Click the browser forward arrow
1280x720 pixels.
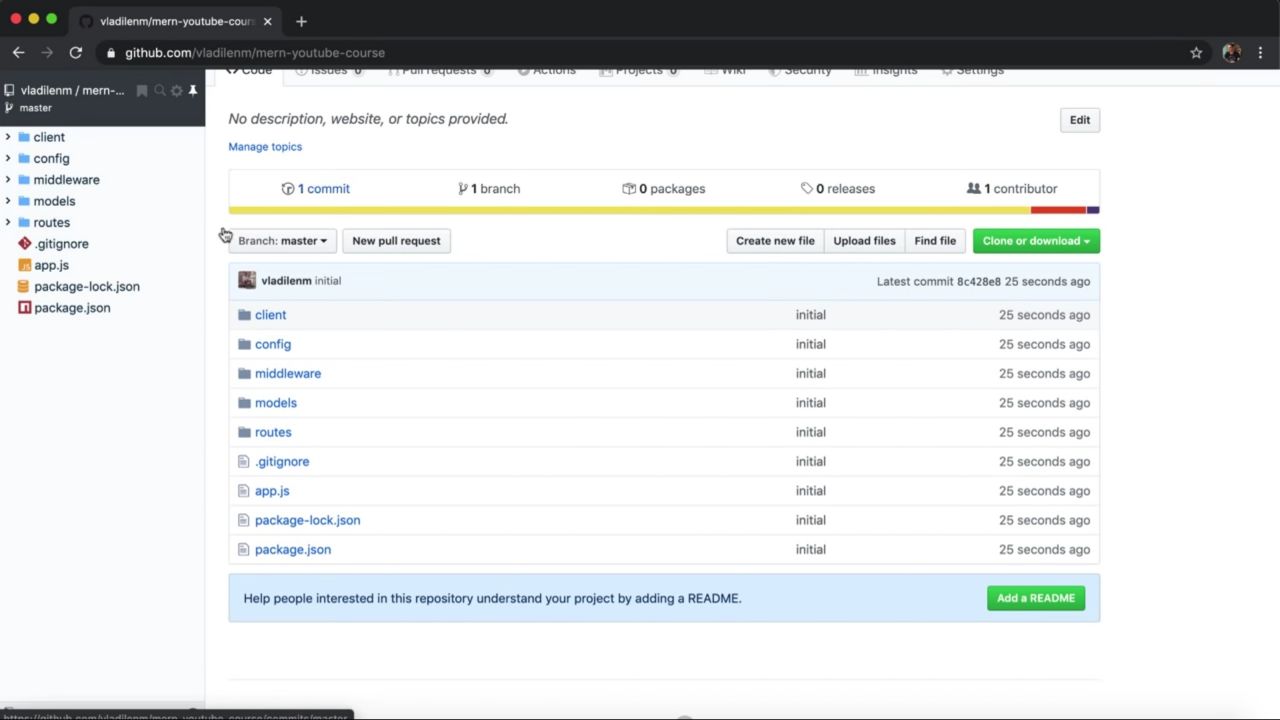pyautogui.click(x=46, y=52)
